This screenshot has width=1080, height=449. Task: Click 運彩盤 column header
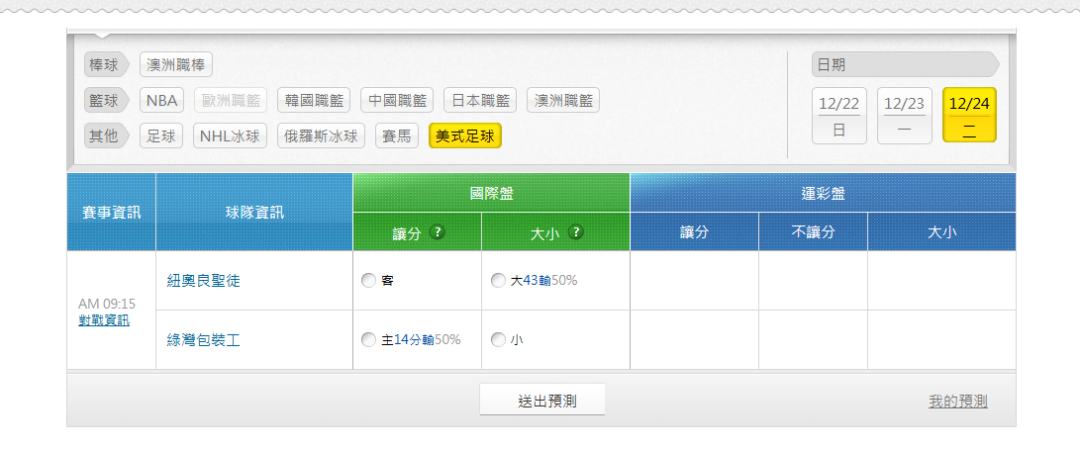coord(823,193)
